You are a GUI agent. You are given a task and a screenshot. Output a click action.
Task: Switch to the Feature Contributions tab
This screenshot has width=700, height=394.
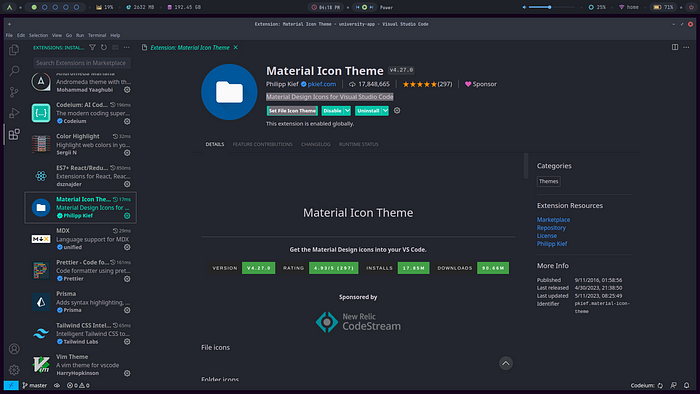(x=262, y=144)
